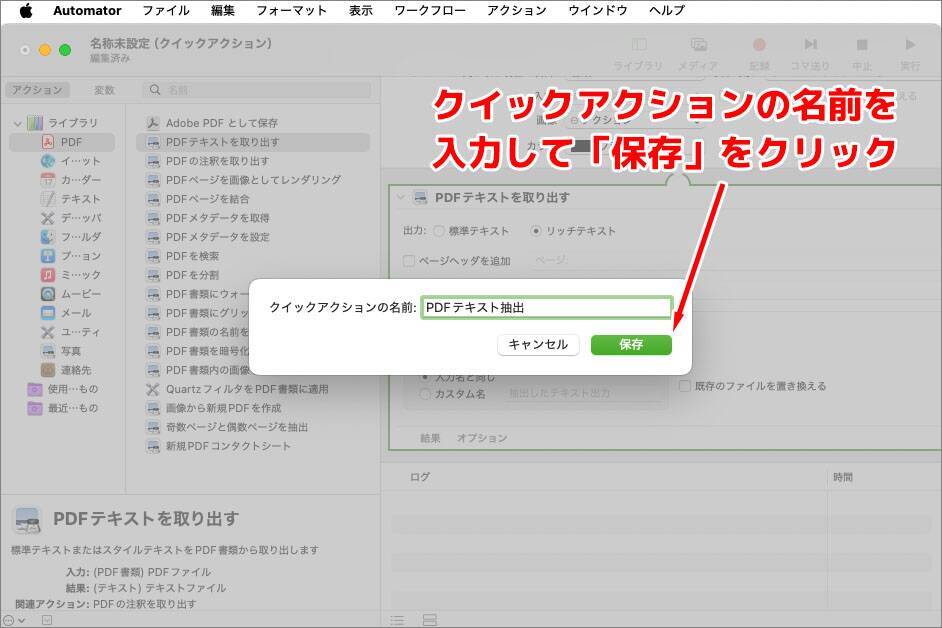This screenshot has height=628, width=942.
Task: Click the green 保存 button
Action: 631,344
